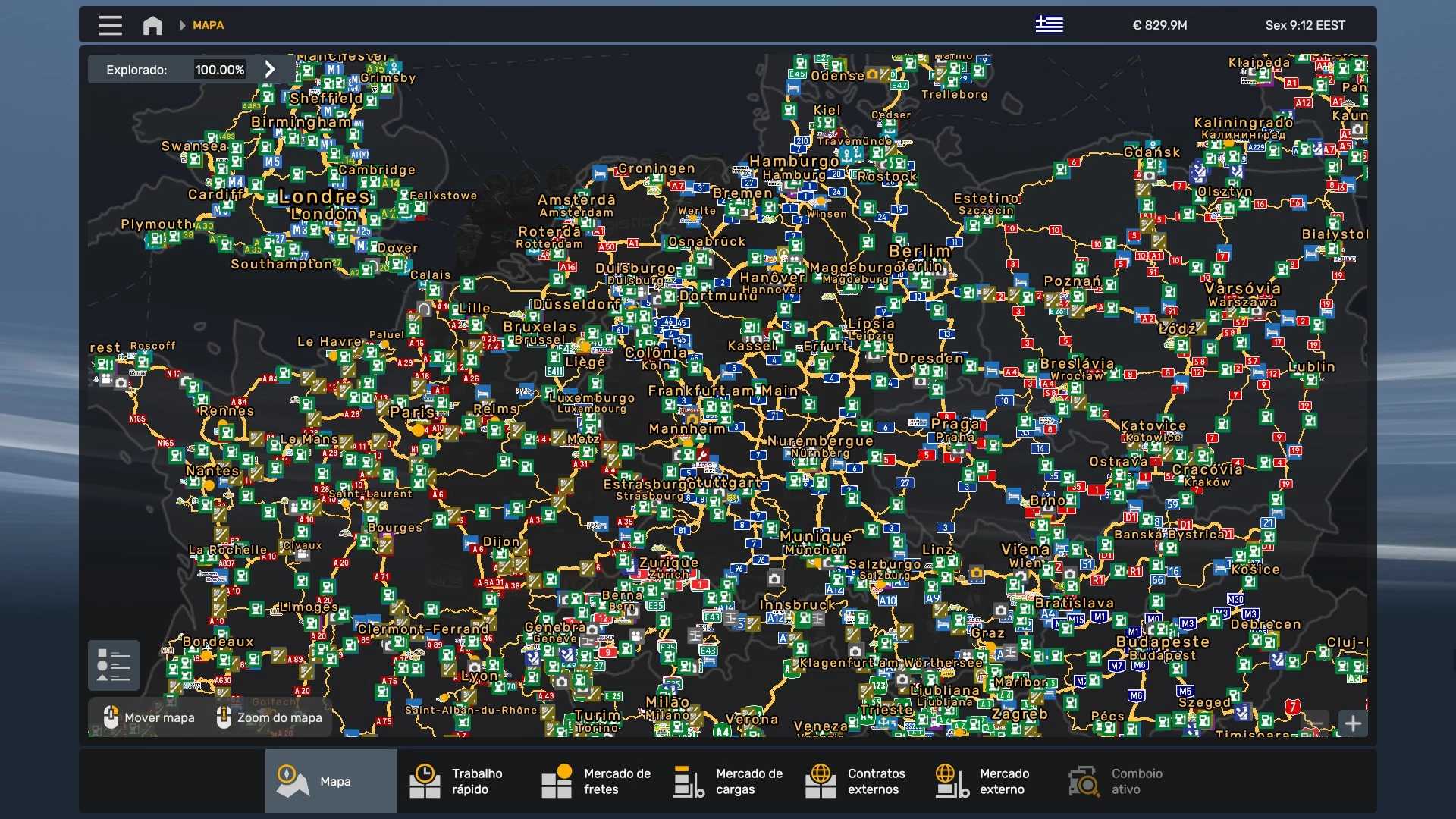This screenshot has width=1456, height=819.
Task: Click the Greek flag icon
Action: 1049,24
